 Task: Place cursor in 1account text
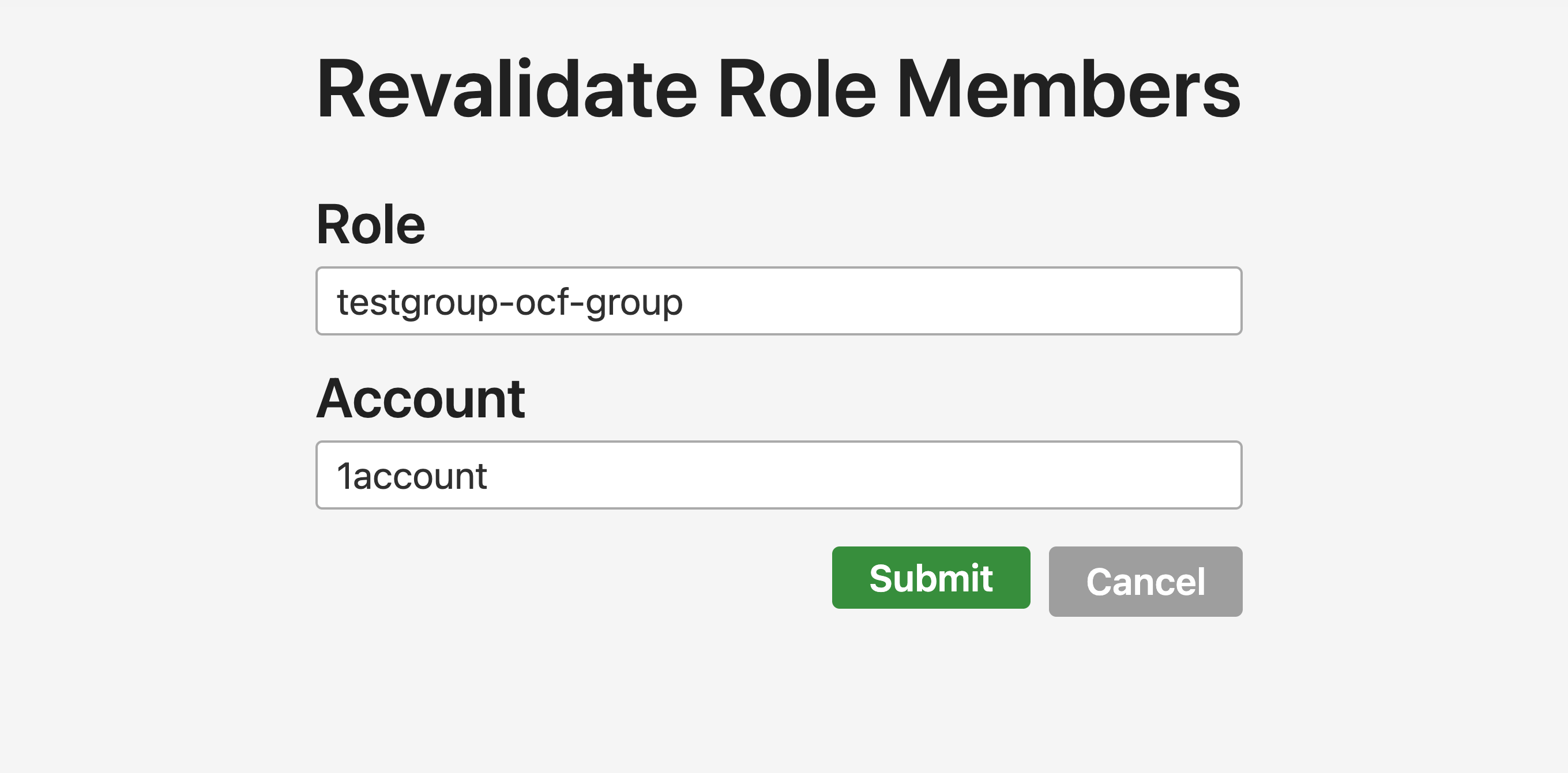point(412,476)
